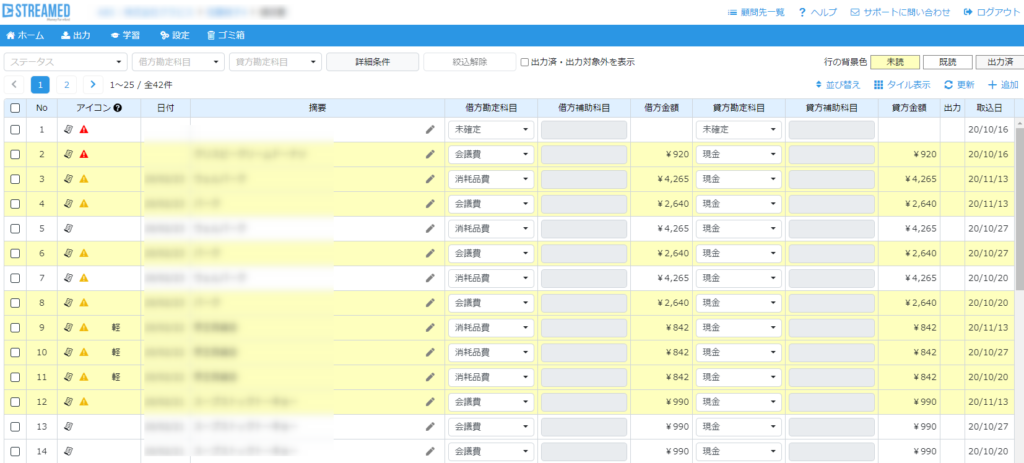Open 設定 in the navigation bar
1024x463 pixels.
tap(174, 35)
